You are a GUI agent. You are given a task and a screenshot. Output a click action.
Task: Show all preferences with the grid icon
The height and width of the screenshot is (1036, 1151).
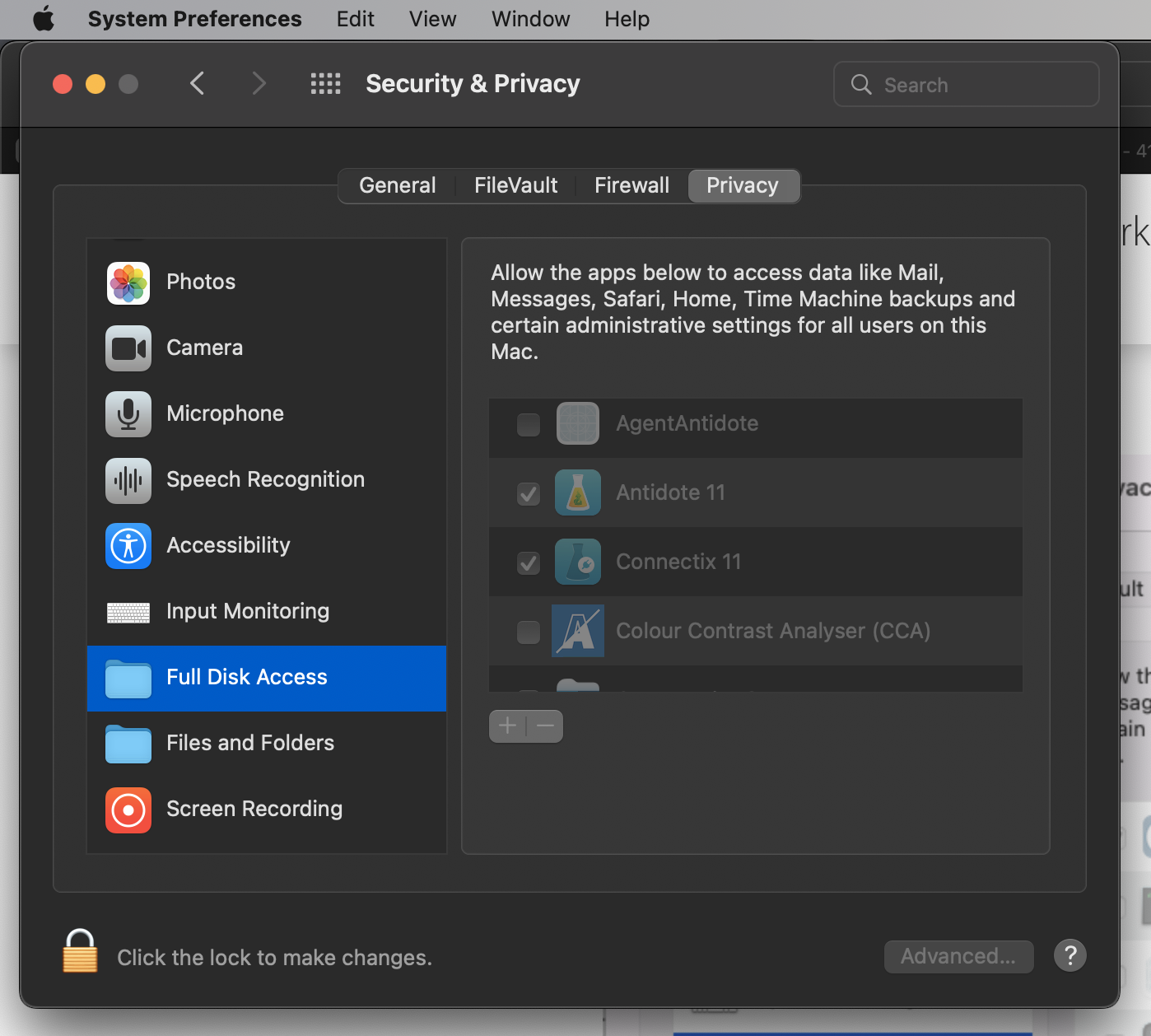click(x=326, y=84)
